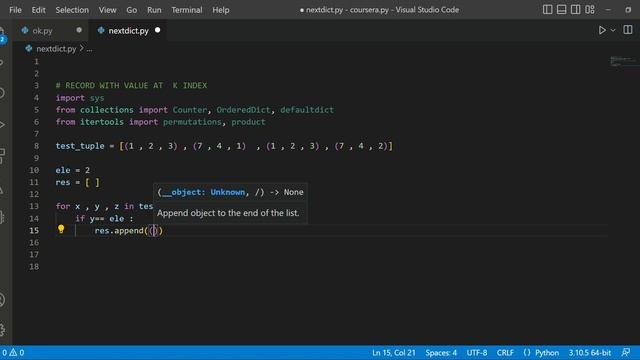Open the File menu
640x360 pixels.
[15, 10]
